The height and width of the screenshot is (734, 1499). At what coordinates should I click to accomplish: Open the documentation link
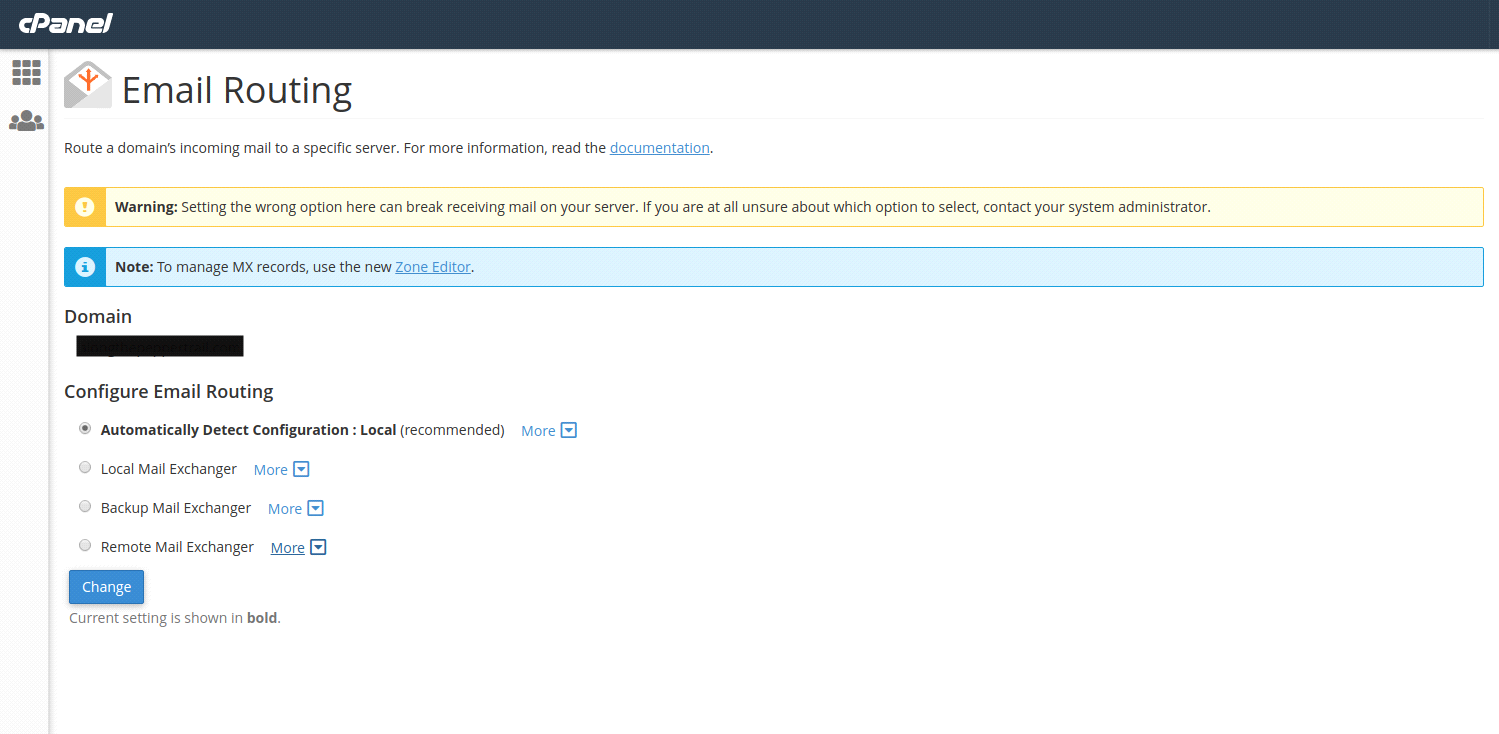[x=659, y=147]
